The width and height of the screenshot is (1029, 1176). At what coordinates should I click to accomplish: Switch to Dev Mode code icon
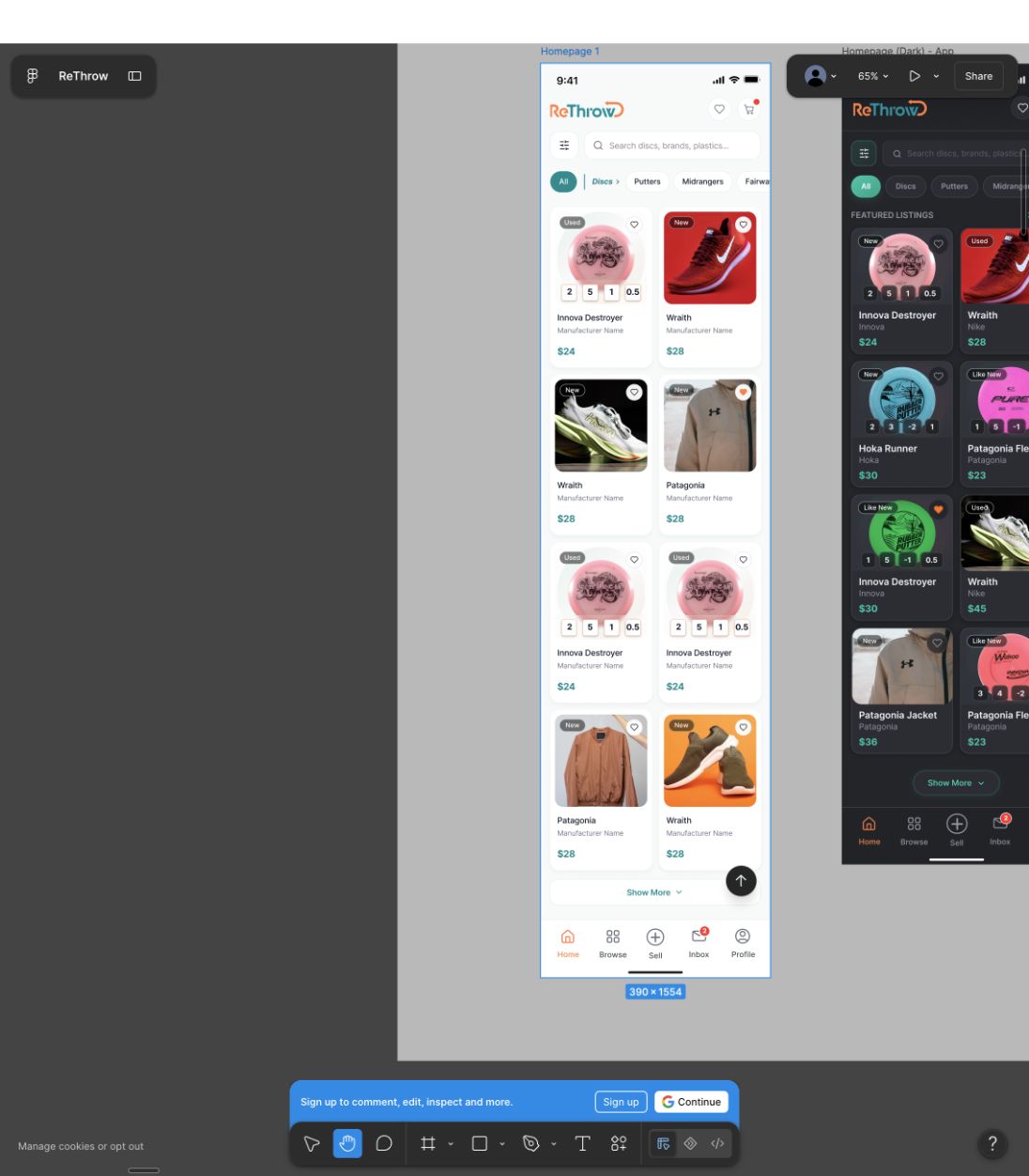point(717,1143)
